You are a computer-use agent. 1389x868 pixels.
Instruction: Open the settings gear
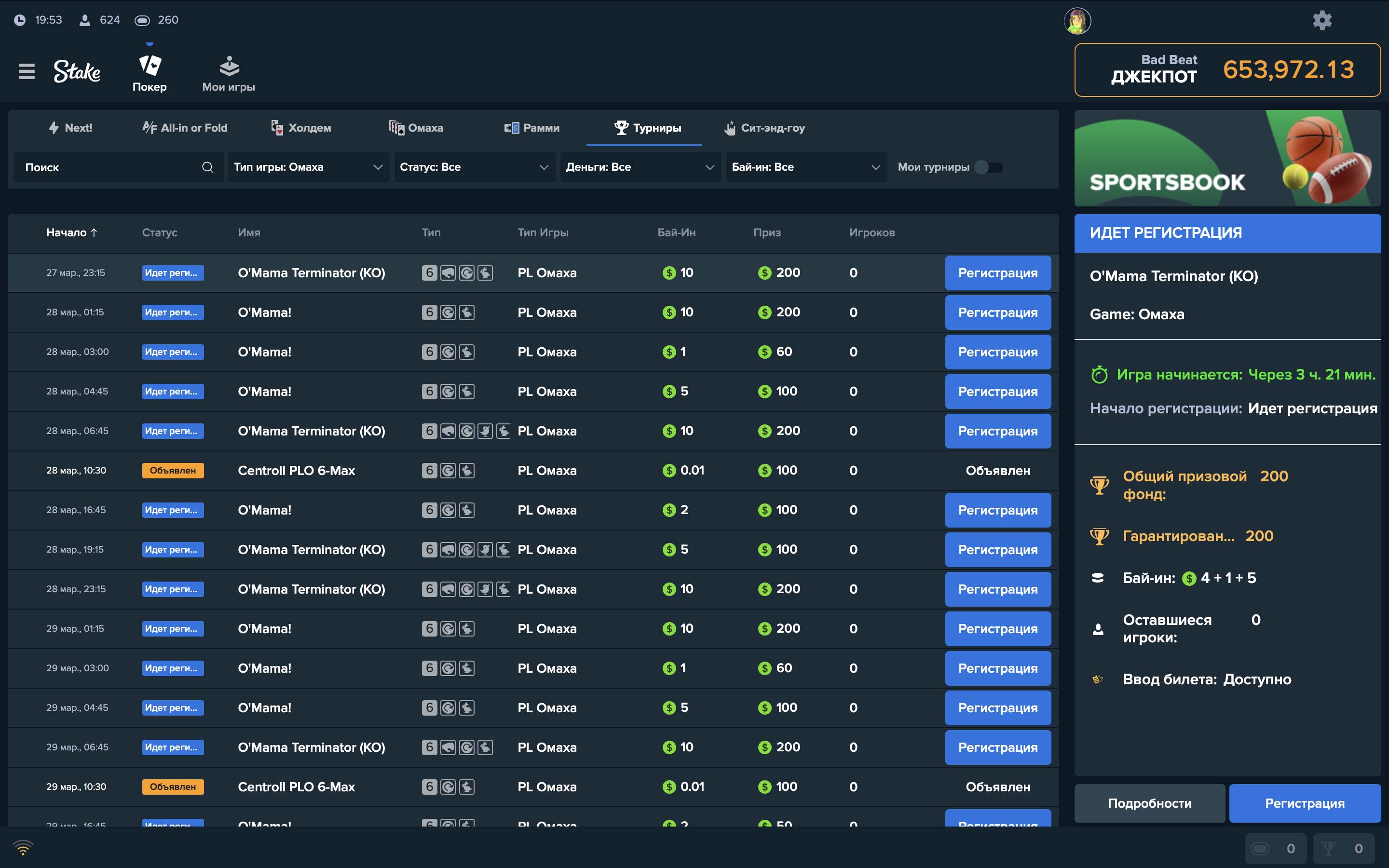click(1322, 21)
